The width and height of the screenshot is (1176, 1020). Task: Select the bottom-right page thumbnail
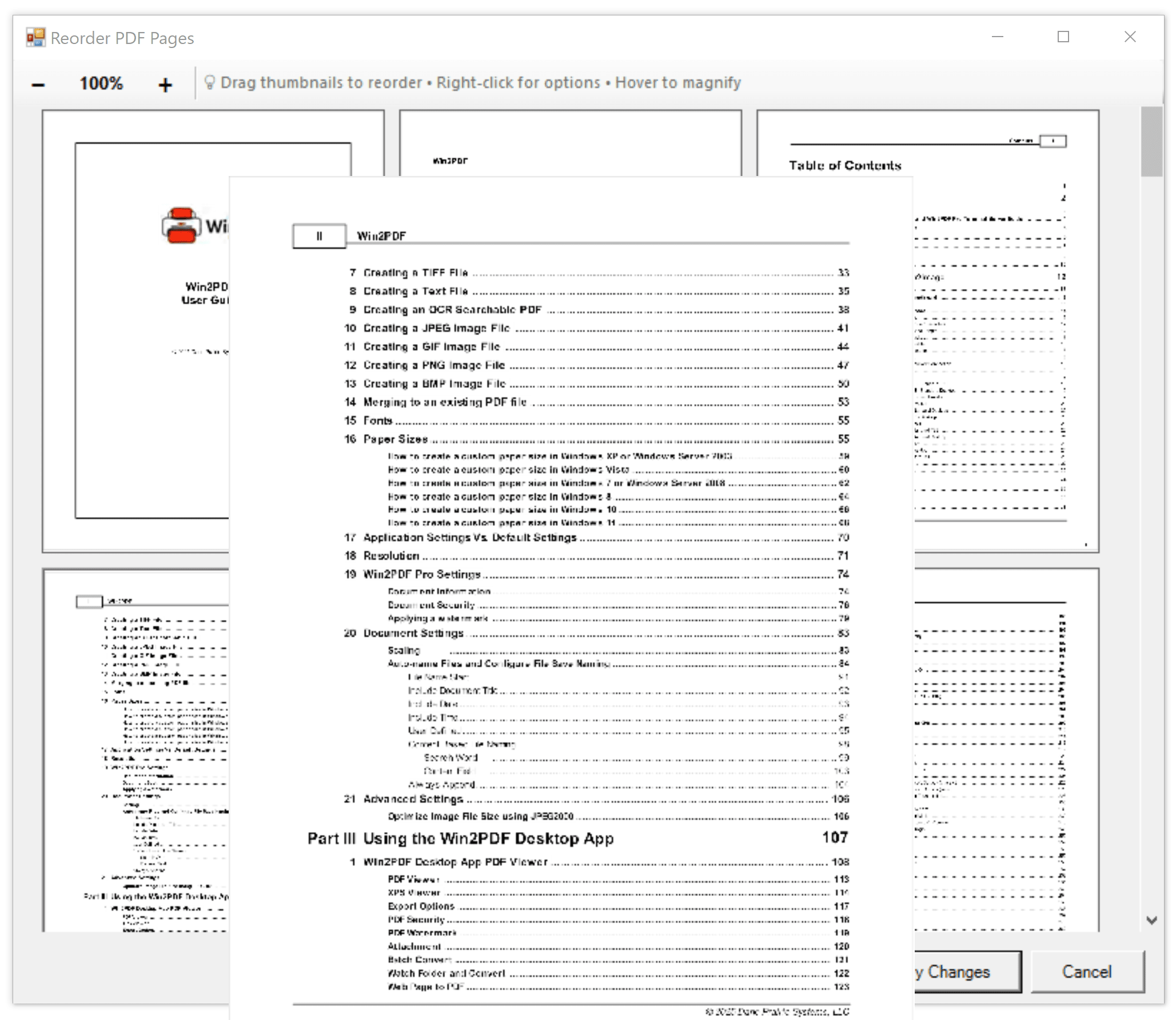coord(1006,749)
